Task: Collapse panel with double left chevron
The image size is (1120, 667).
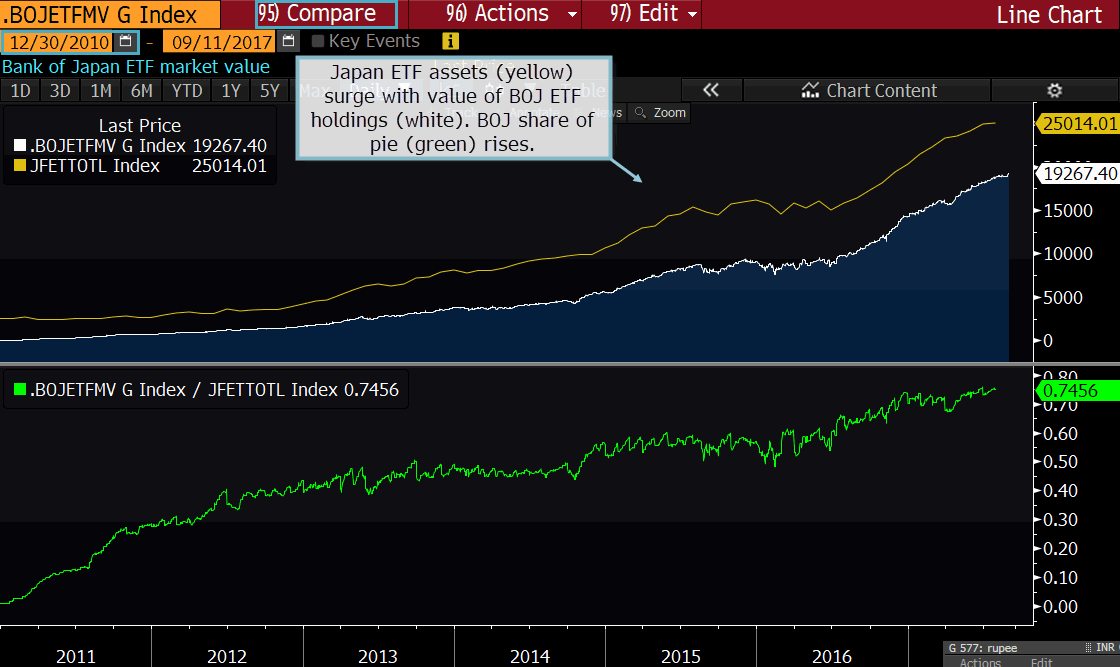Action: coord(711,90)
